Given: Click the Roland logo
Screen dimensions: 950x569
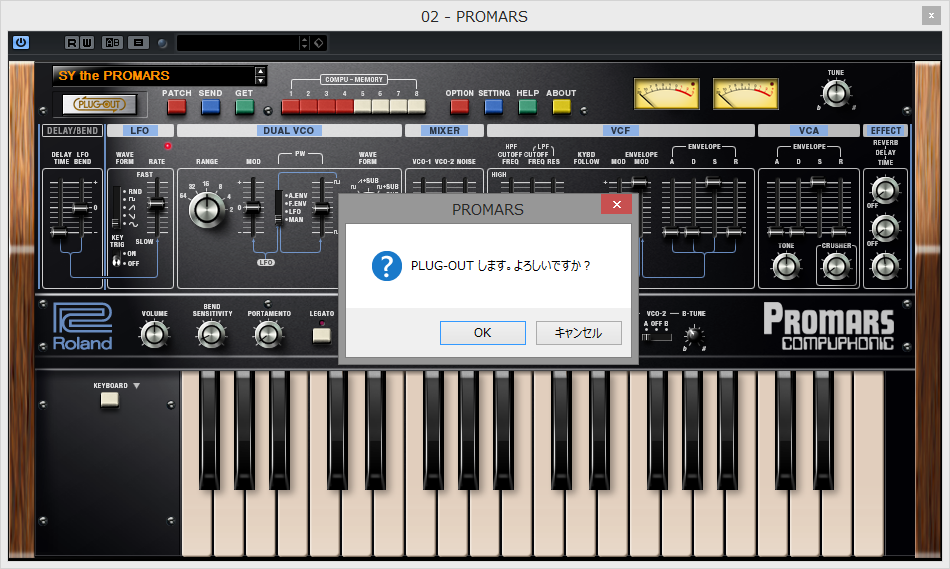Looking at the screenshot, I should point(82,327).
